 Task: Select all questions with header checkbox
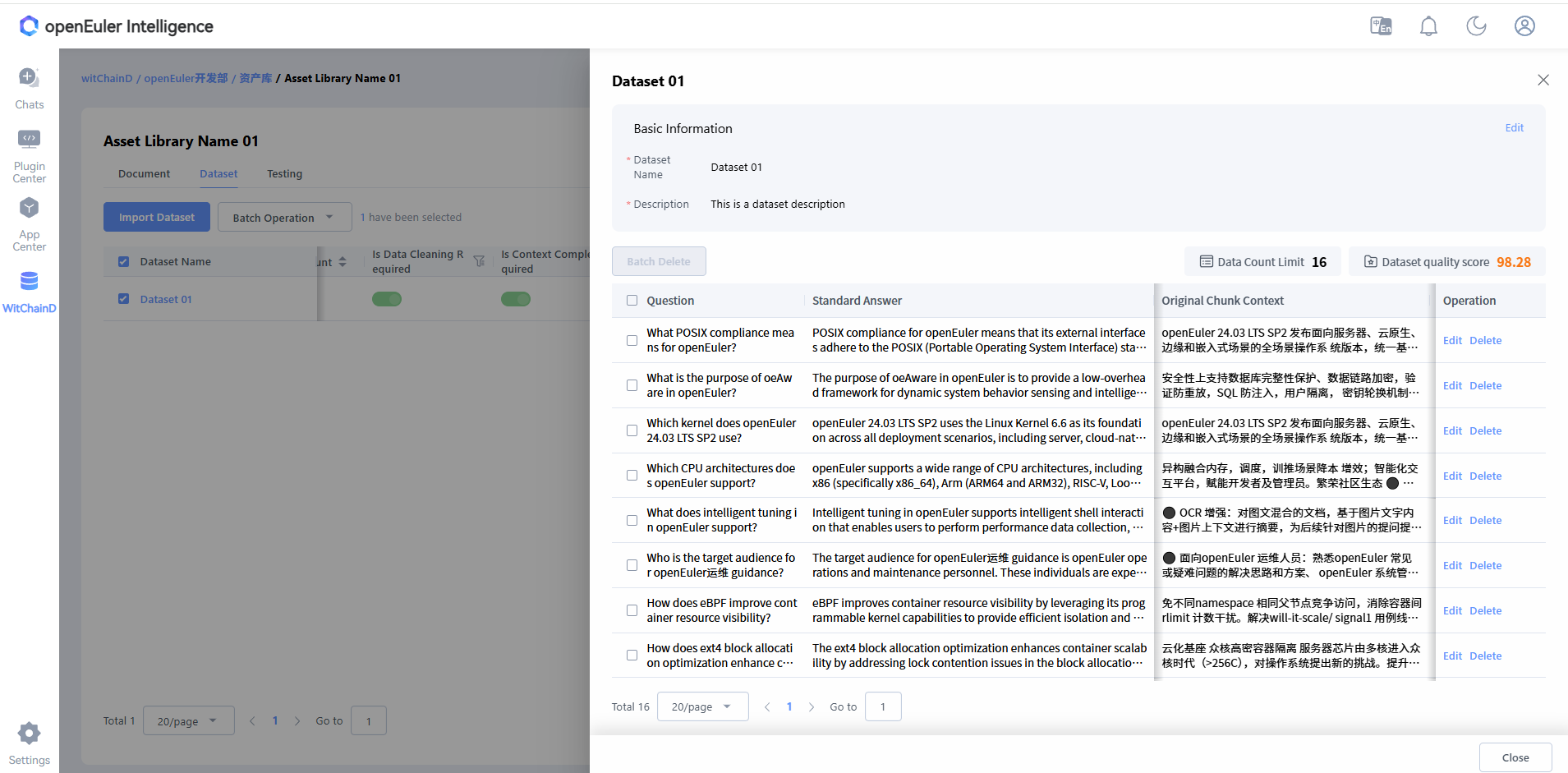pyautogui.click(x=632, y=301)
